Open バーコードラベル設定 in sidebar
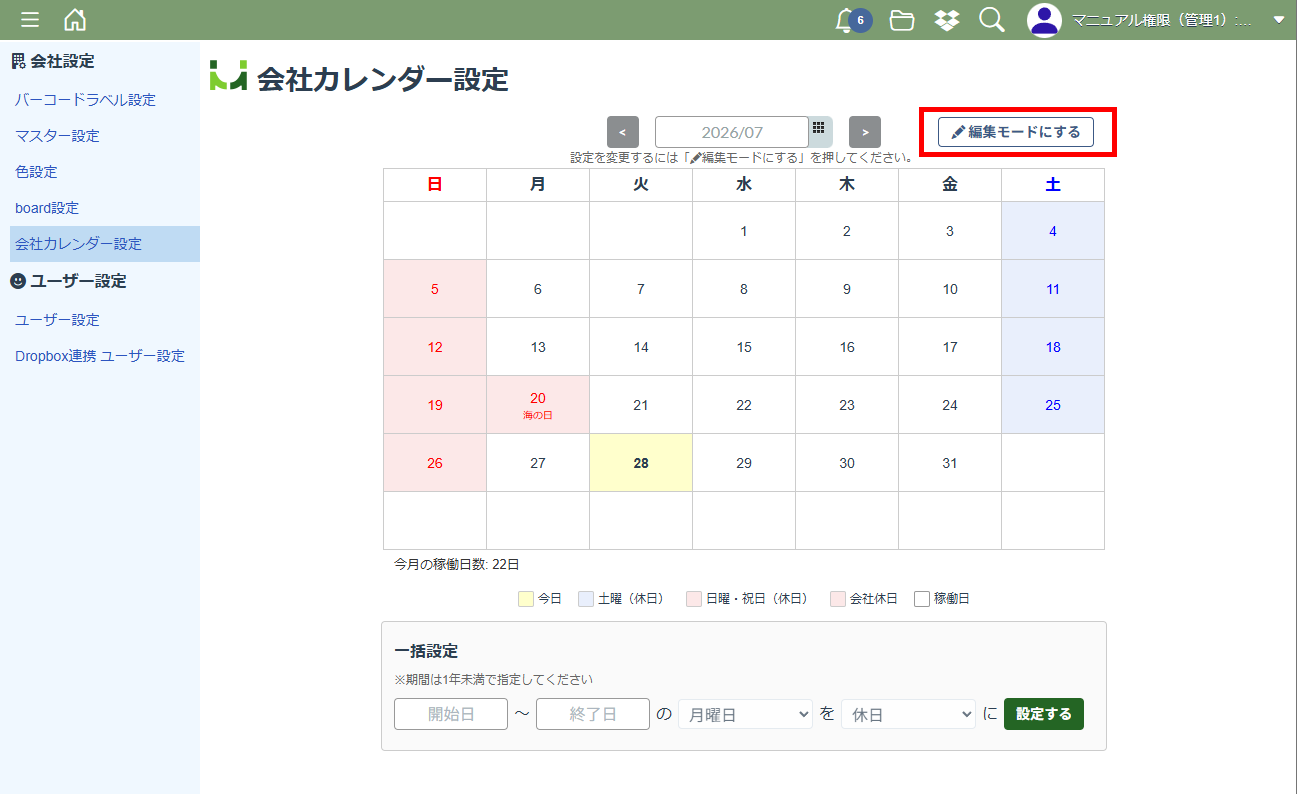1297x794 pixels. click(x=85, y=100)
